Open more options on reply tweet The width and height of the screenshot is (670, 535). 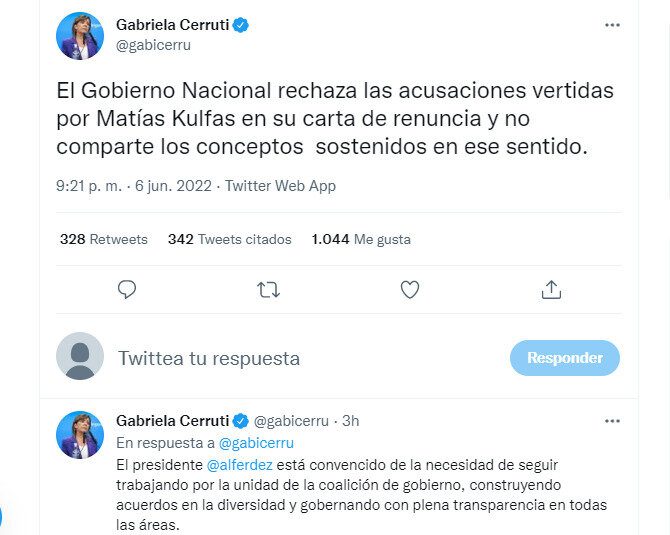coord(612,421)
